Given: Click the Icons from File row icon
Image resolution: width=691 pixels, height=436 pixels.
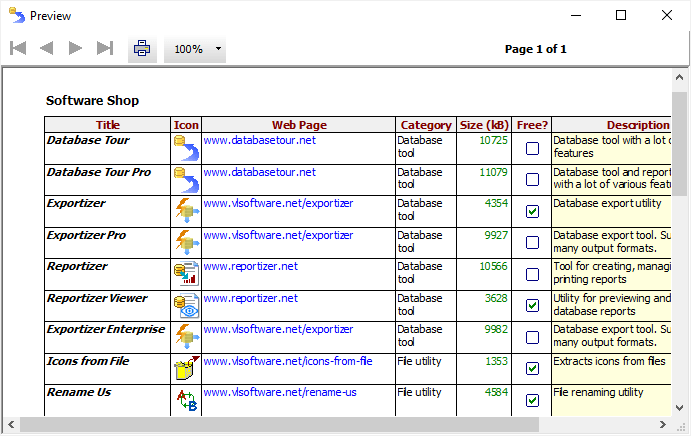Looking at the screenshot, I should coord(186,369).
